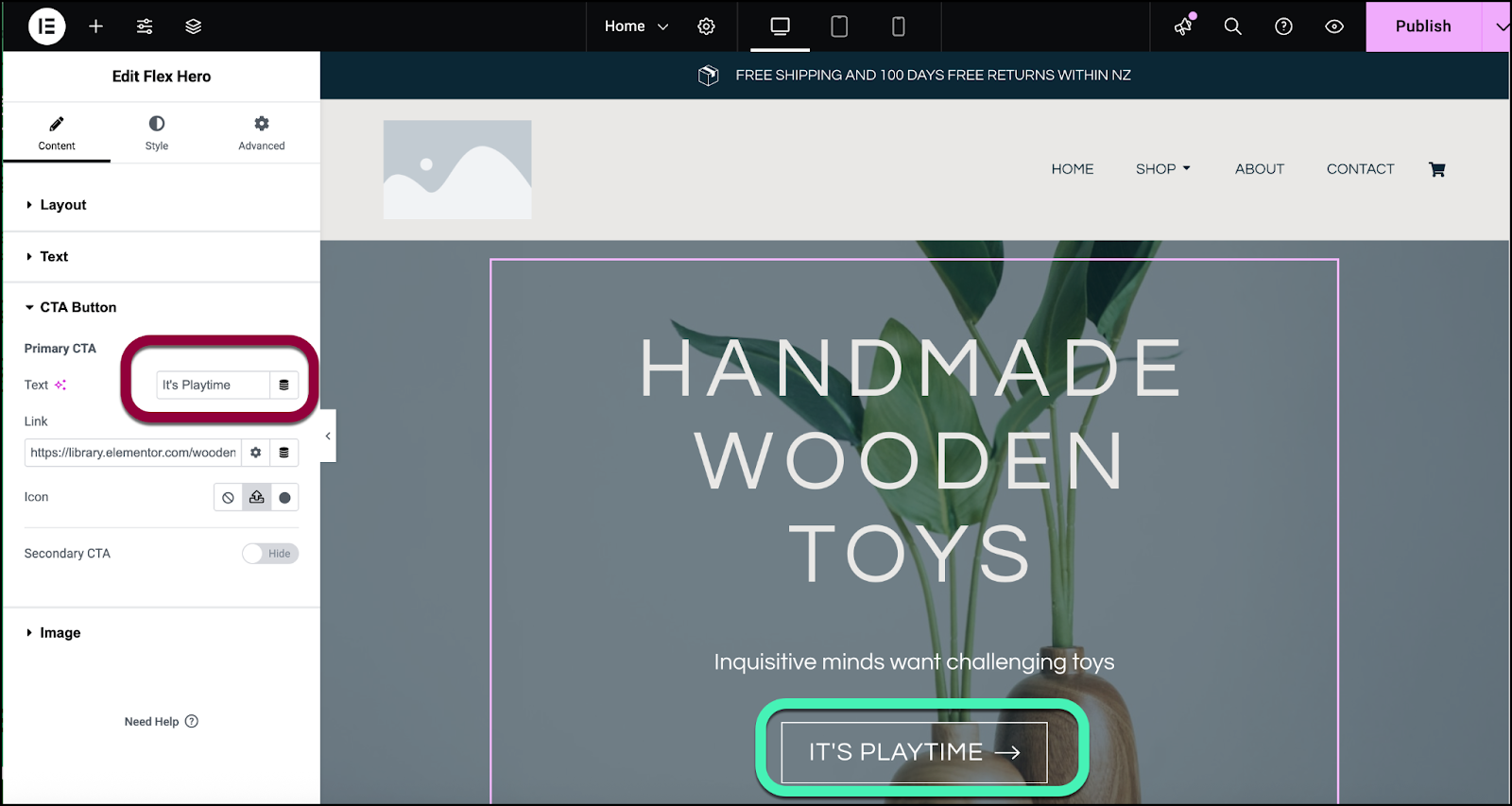Screen dimensions: 1512x806
Task: Open the Finder search icon
Action: point(1233,26)
